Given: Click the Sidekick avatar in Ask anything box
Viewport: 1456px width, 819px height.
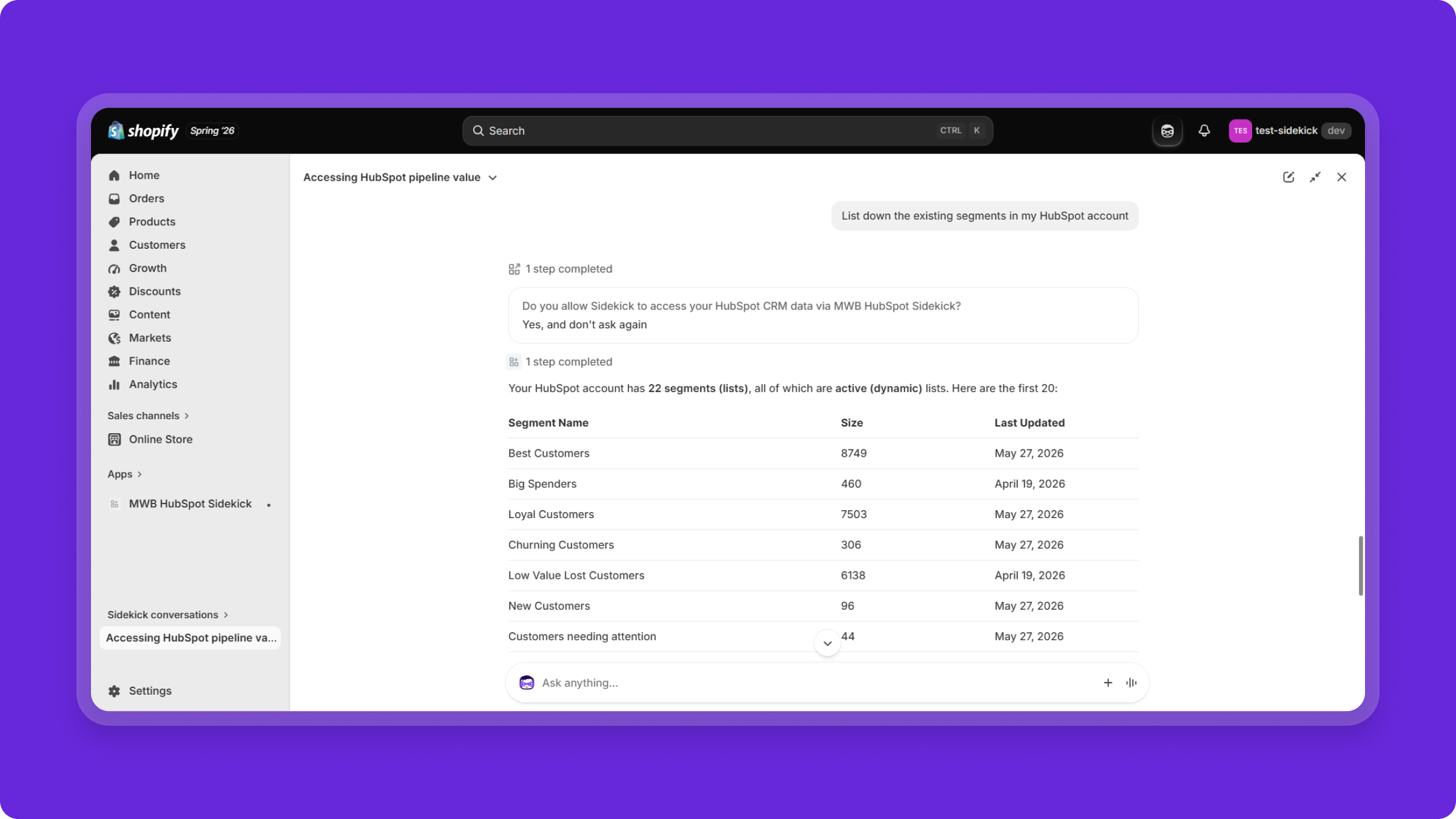Looking at the screenshot, I should [x=527, y=682].
